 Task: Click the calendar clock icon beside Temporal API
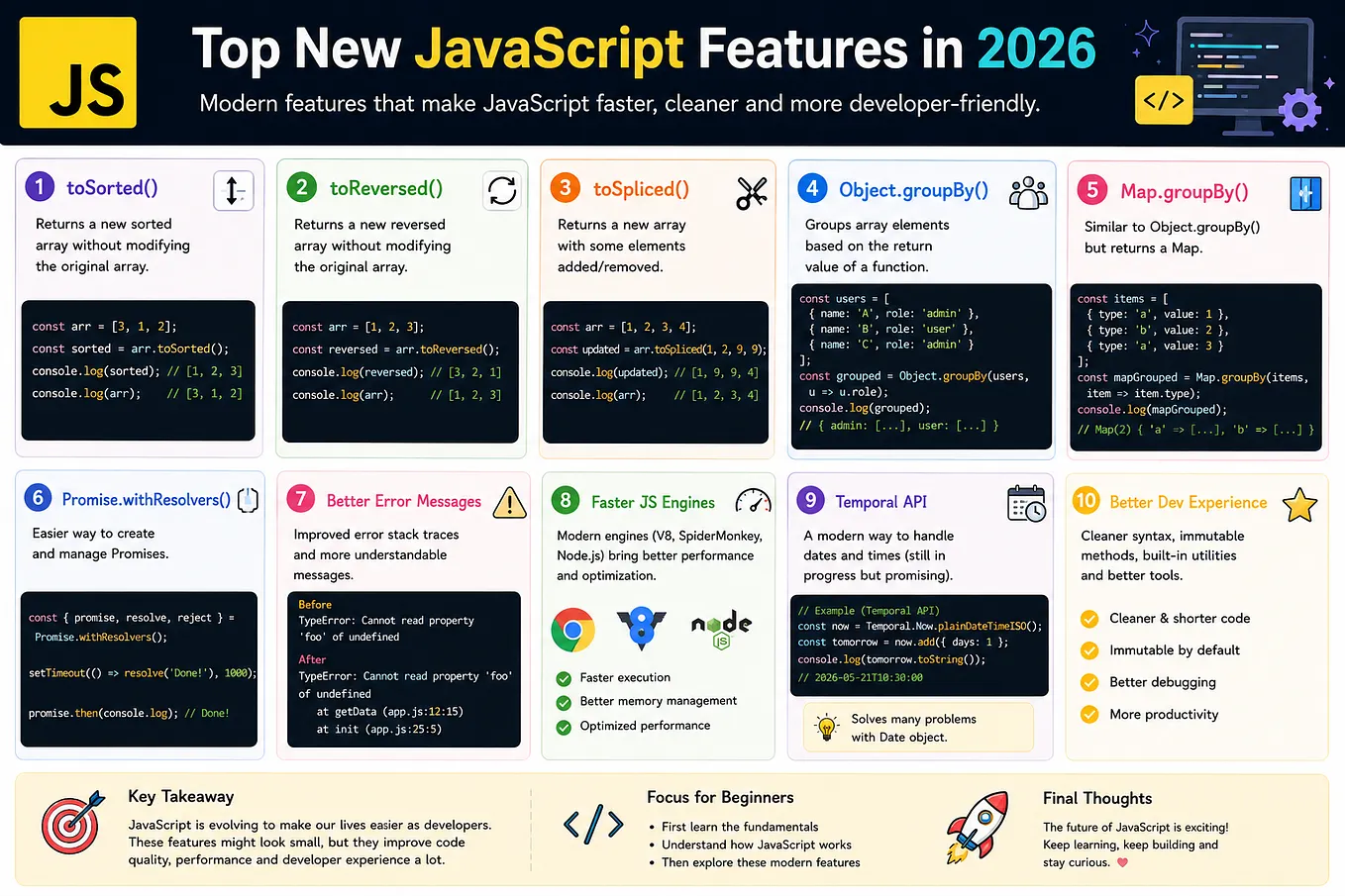coord(1027,503)
